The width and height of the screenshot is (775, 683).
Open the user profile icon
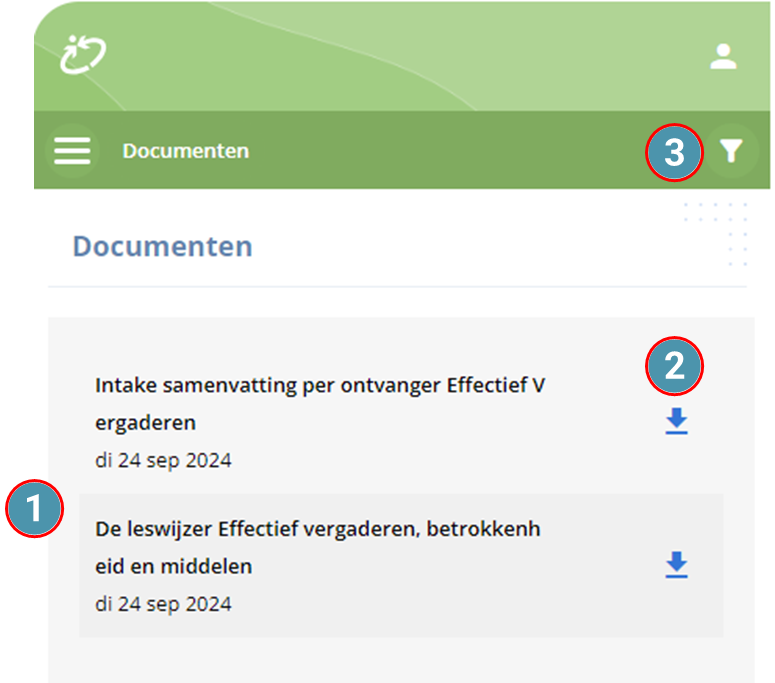tap(723, 56)
